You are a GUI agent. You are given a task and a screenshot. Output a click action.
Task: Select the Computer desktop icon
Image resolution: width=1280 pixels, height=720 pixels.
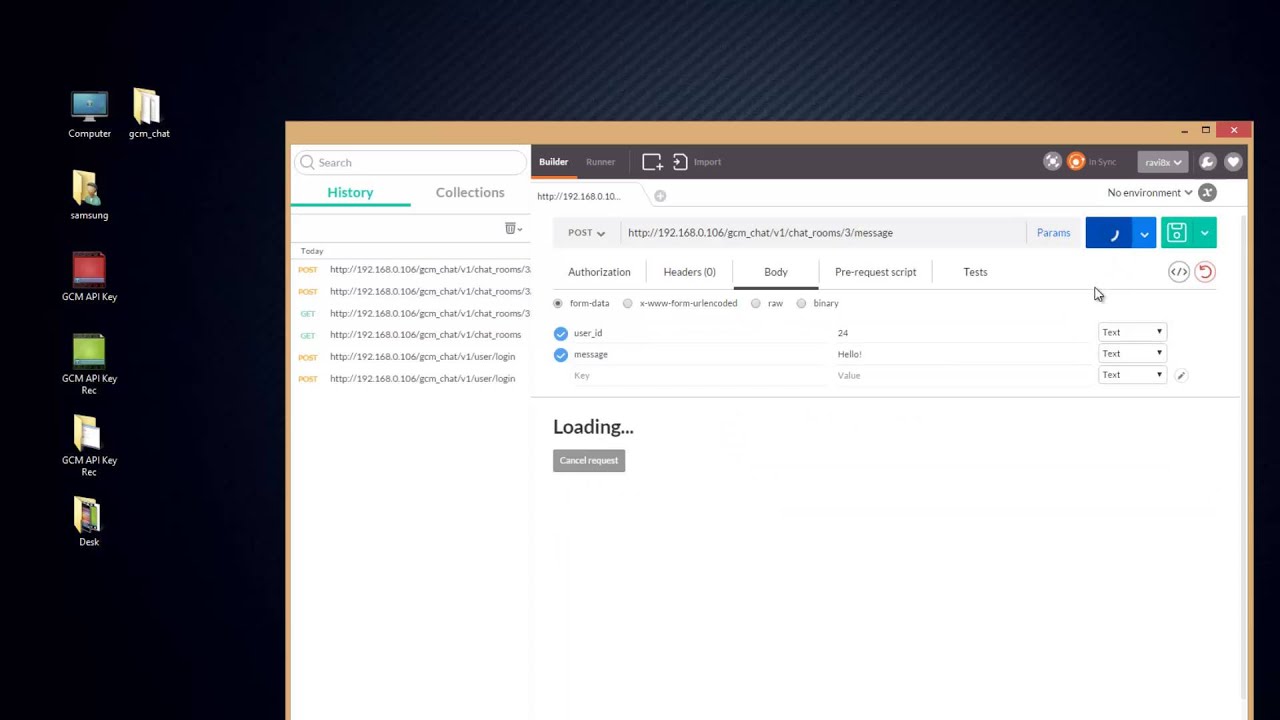[89, 115]
